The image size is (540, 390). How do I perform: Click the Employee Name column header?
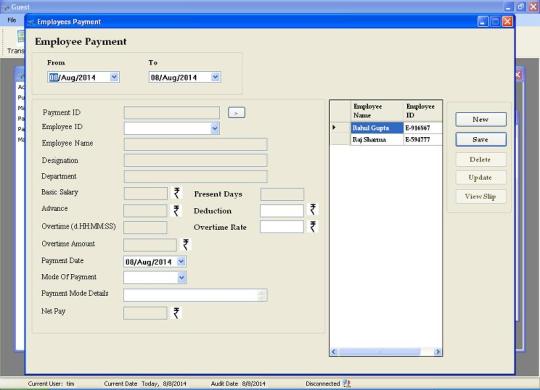377,111
